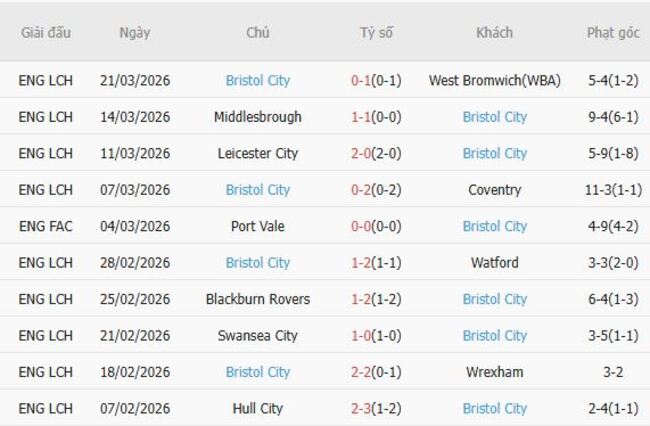Image resolution: width=650 pixels, height=426 pixels.
Task: Click the 'Ngày' column header
Action: coord(135,32)
